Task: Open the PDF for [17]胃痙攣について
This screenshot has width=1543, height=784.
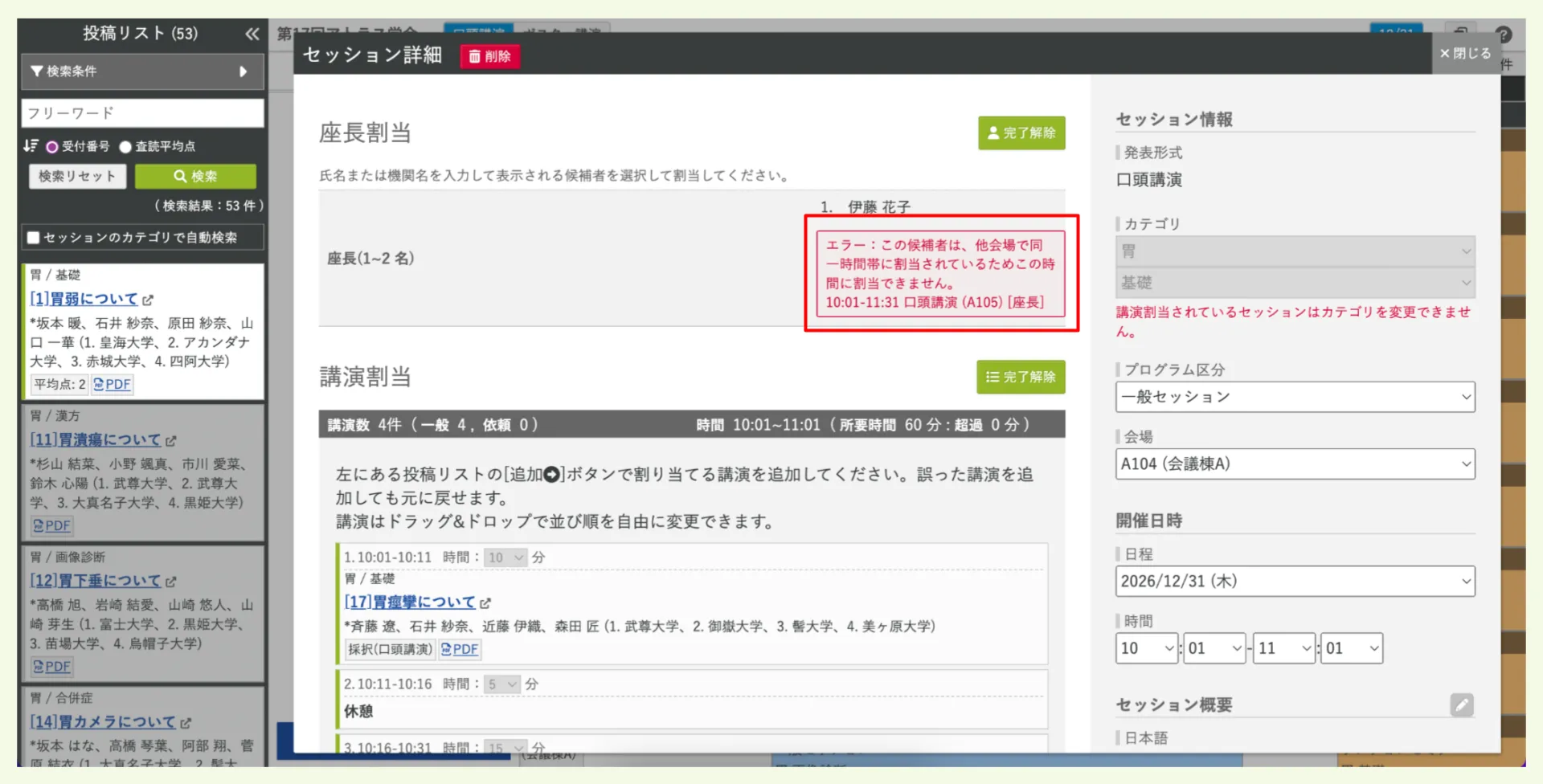Action: [x=460, y=649]
